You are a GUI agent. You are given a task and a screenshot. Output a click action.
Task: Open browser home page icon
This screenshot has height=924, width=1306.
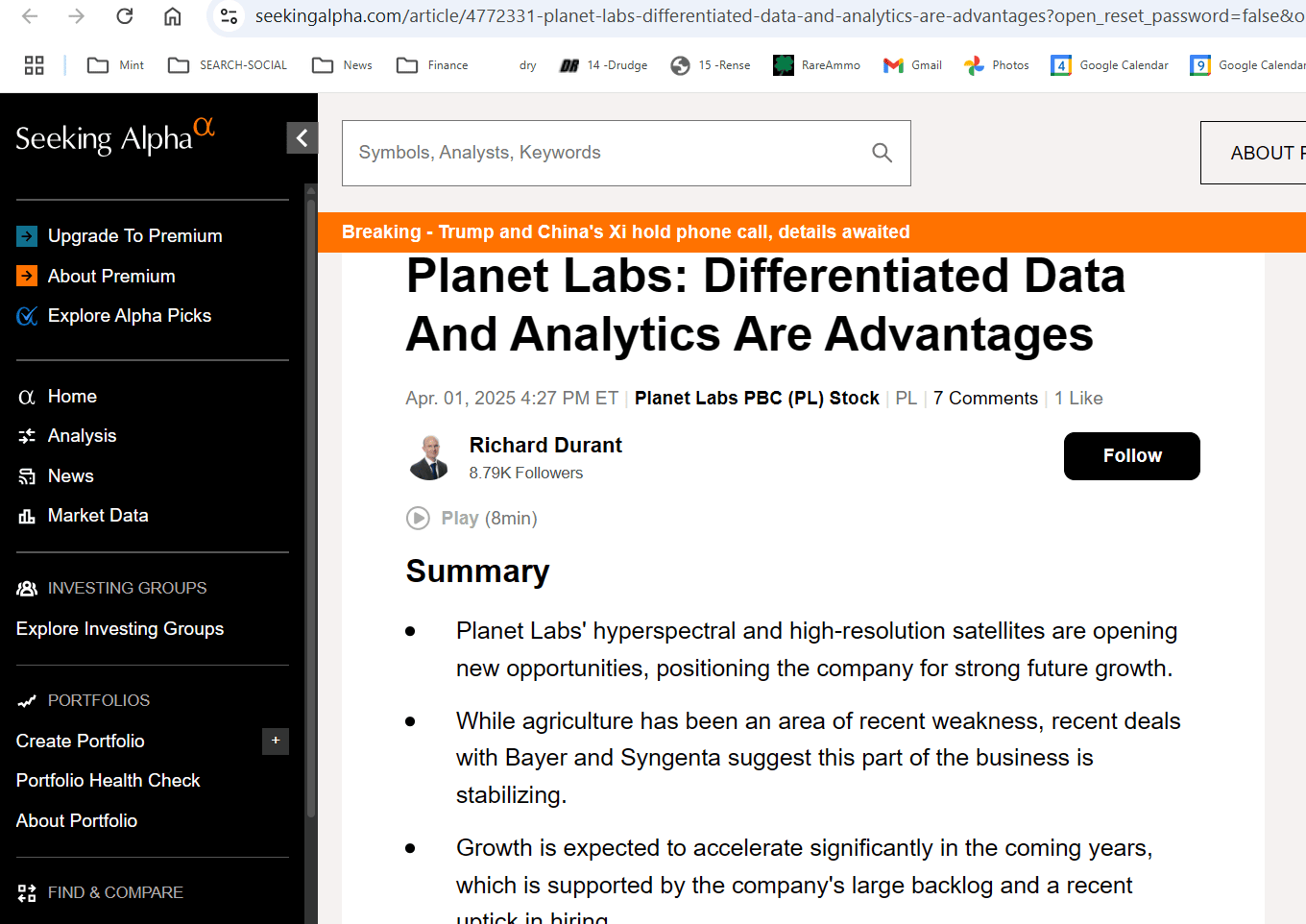click(173, 16)
